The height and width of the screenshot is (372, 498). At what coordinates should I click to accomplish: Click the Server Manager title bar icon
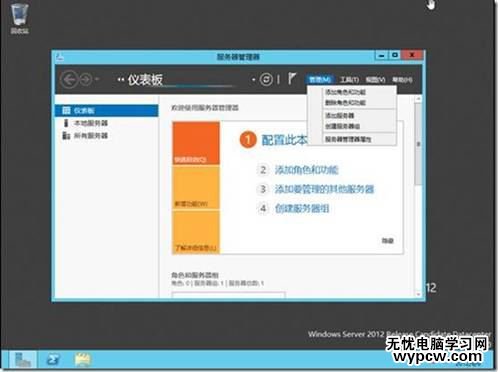click(60, 57)
